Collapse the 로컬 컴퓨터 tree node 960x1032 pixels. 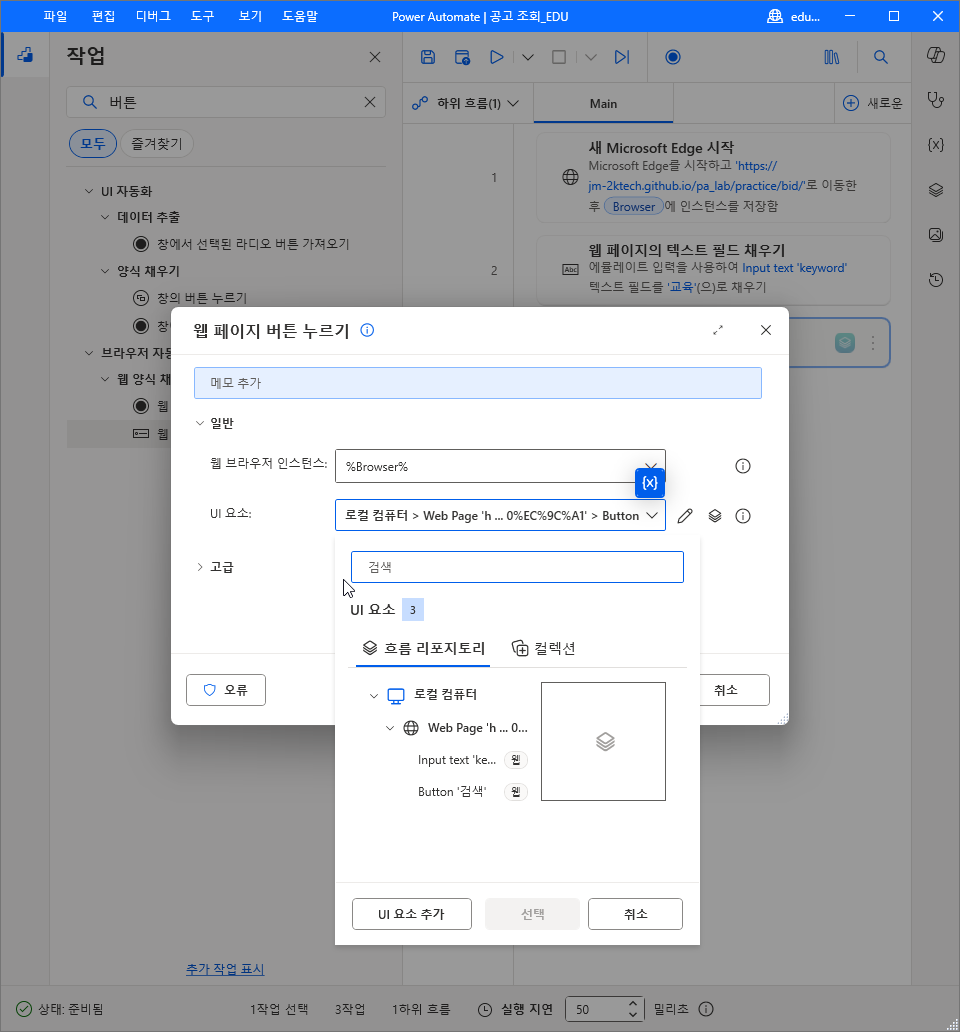374,695
